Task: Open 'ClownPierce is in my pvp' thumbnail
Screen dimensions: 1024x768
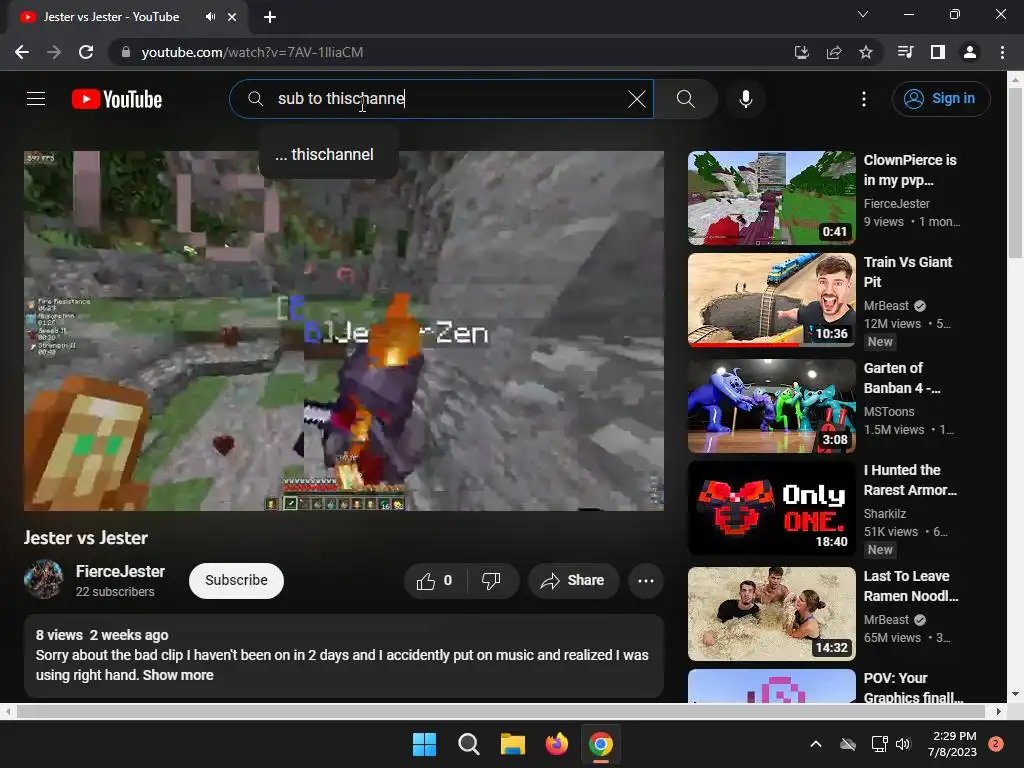Action: pos(772,198)
